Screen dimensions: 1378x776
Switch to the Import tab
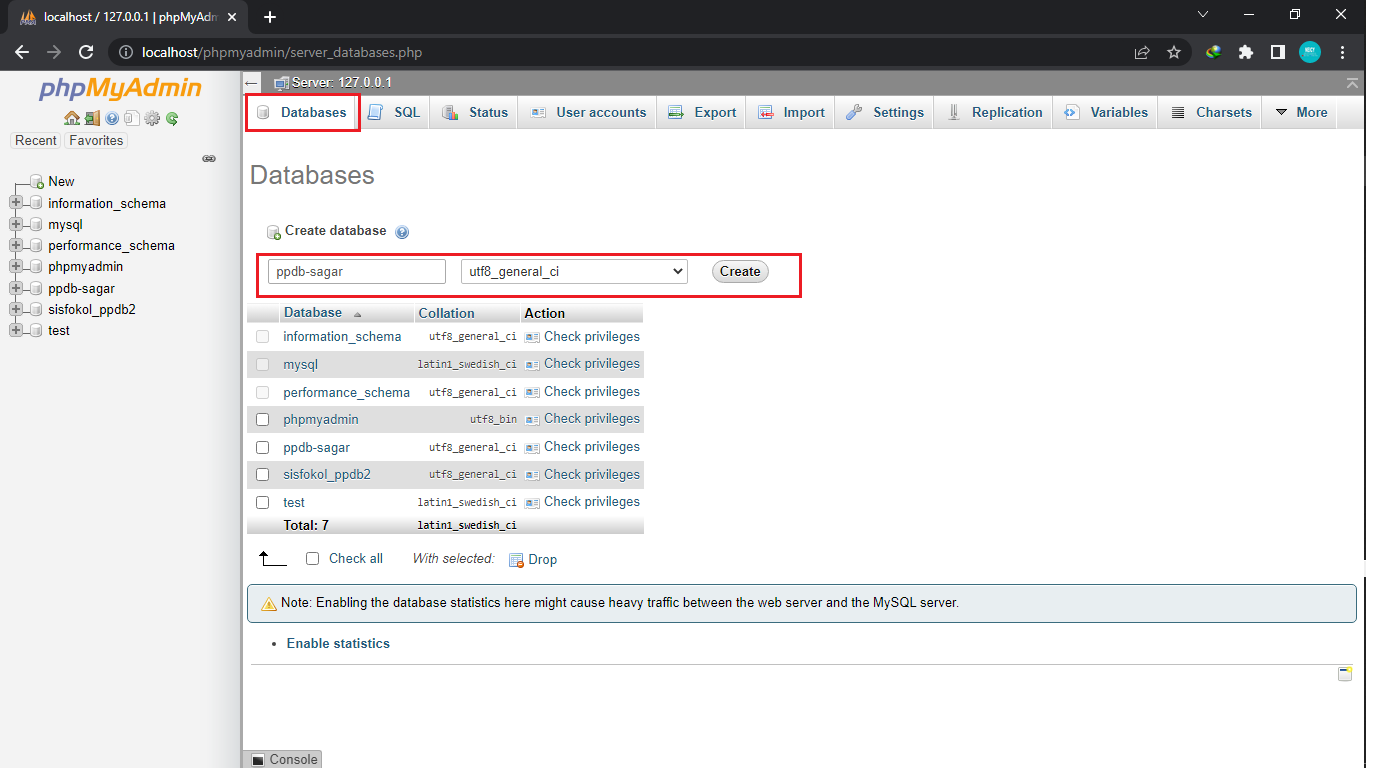tap(791, 113)
